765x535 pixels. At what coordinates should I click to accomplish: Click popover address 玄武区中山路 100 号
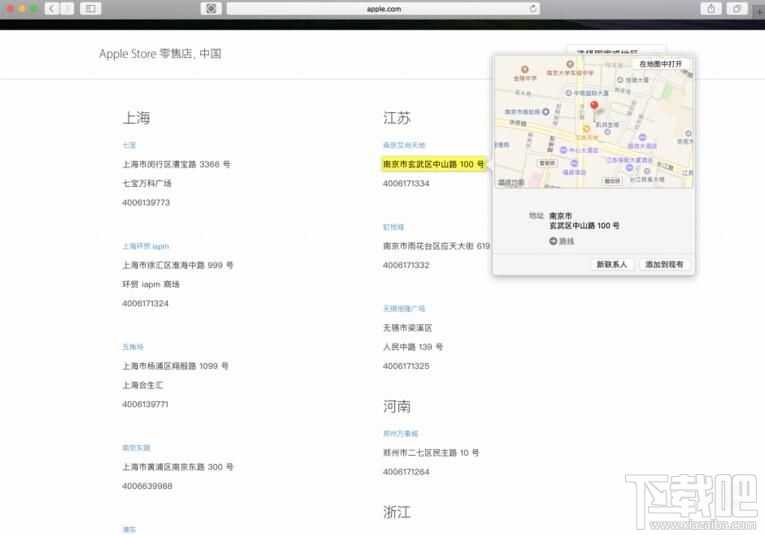tap(584, 226)
